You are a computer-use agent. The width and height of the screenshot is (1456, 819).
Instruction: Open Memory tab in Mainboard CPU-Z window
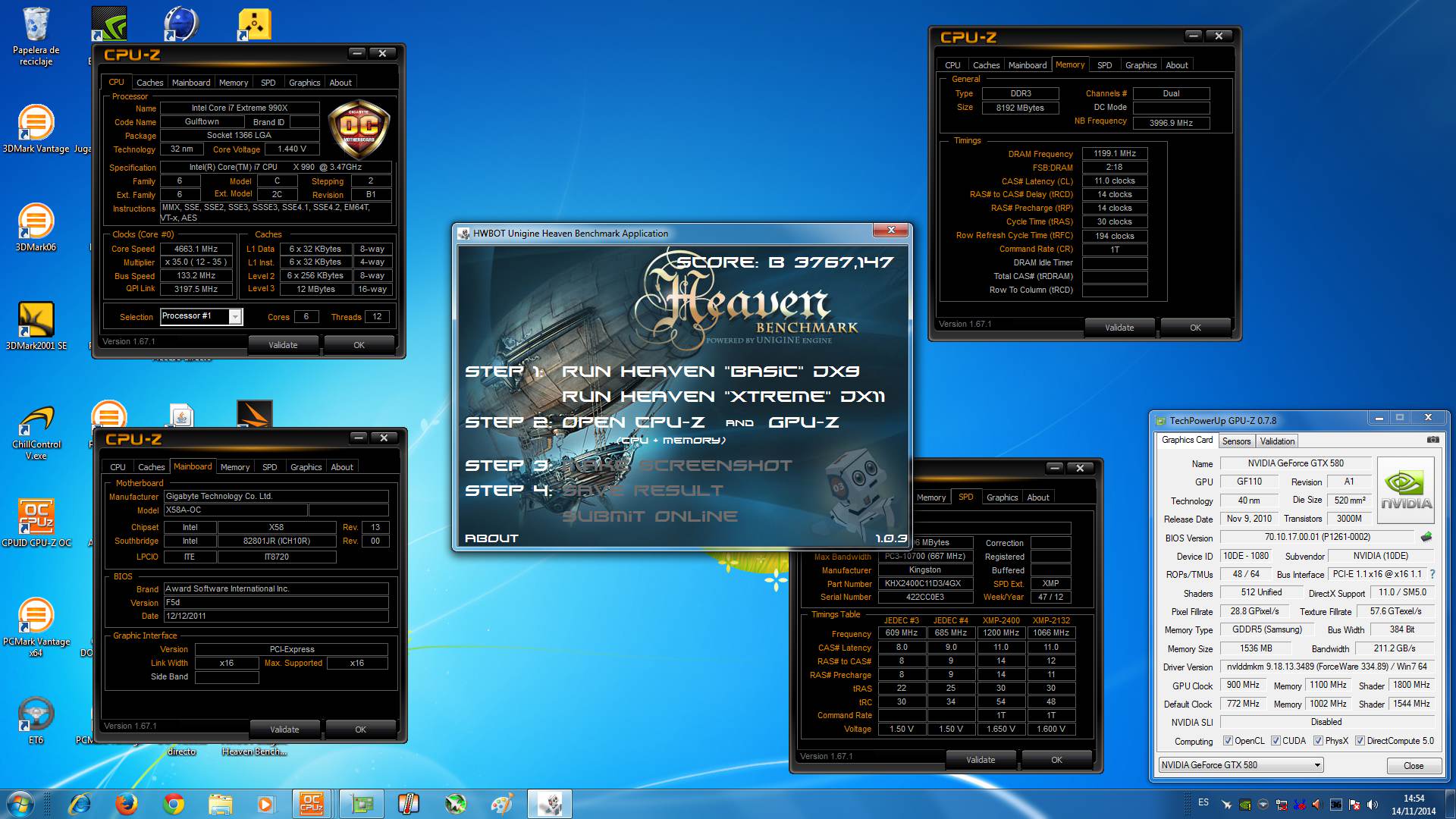[x=234, y=467]
